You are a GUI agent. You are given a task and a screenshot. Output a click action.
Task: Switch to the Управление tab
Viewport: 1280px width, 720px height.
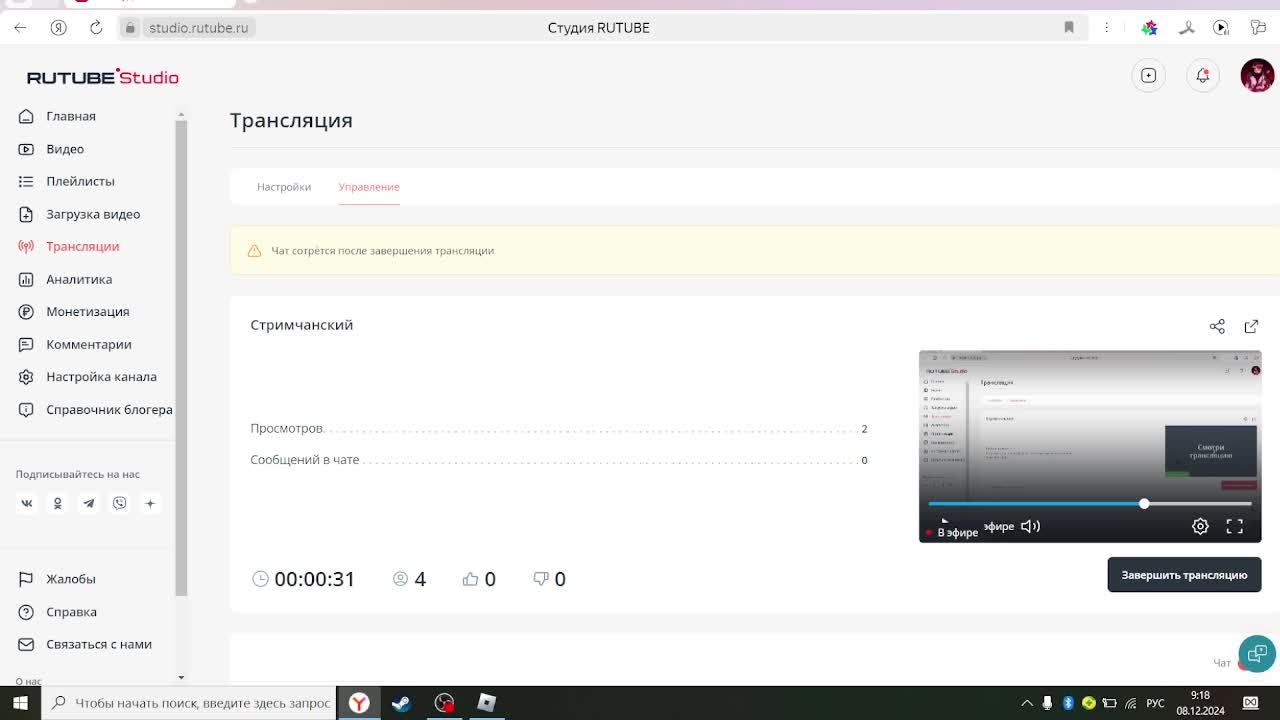pos(369,187)
